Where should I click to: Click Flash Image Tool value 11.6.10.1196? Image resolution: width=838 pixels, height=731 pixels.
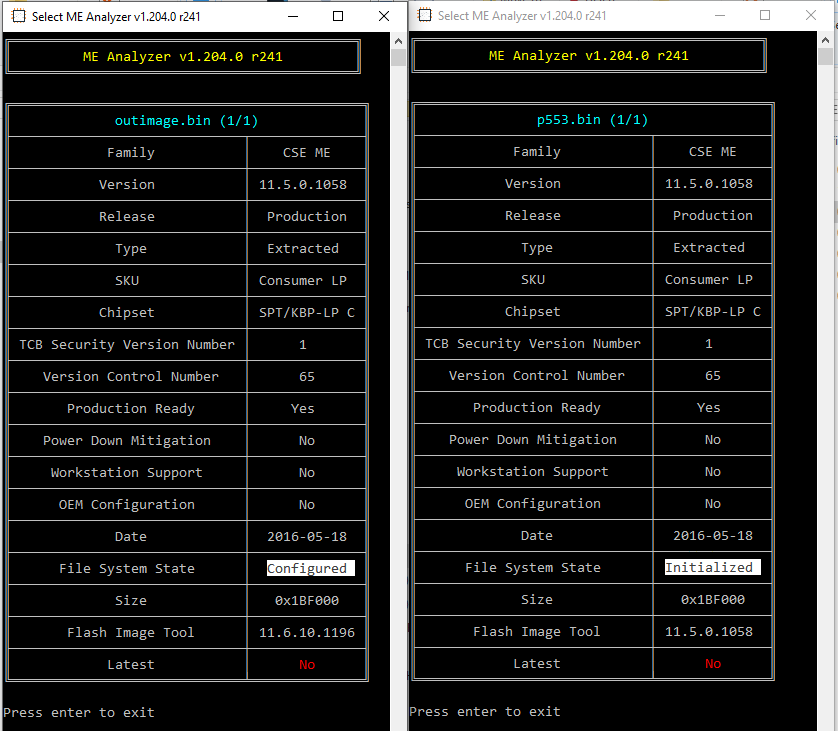(x=307, y=633)
